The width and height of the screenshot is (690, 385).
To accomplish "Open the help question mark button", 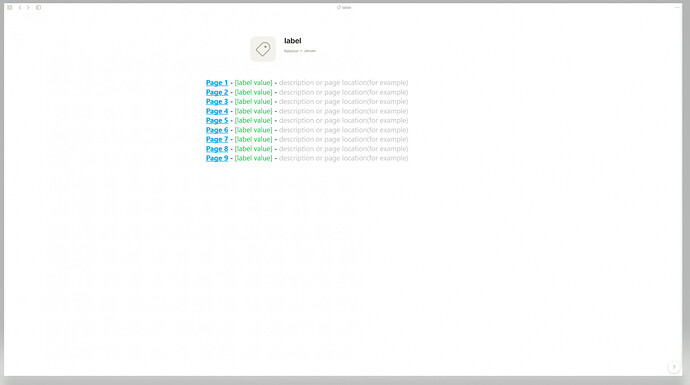I will [674, 367].
